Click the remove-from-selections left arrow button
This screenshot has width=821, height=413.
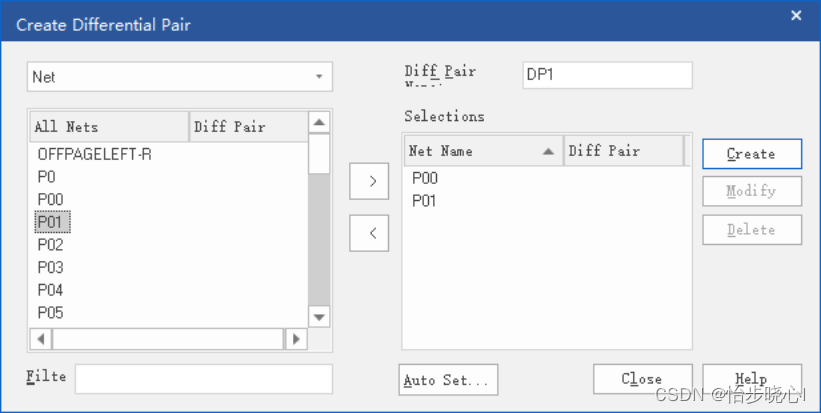pyautogui.click(x=372, y=232)
